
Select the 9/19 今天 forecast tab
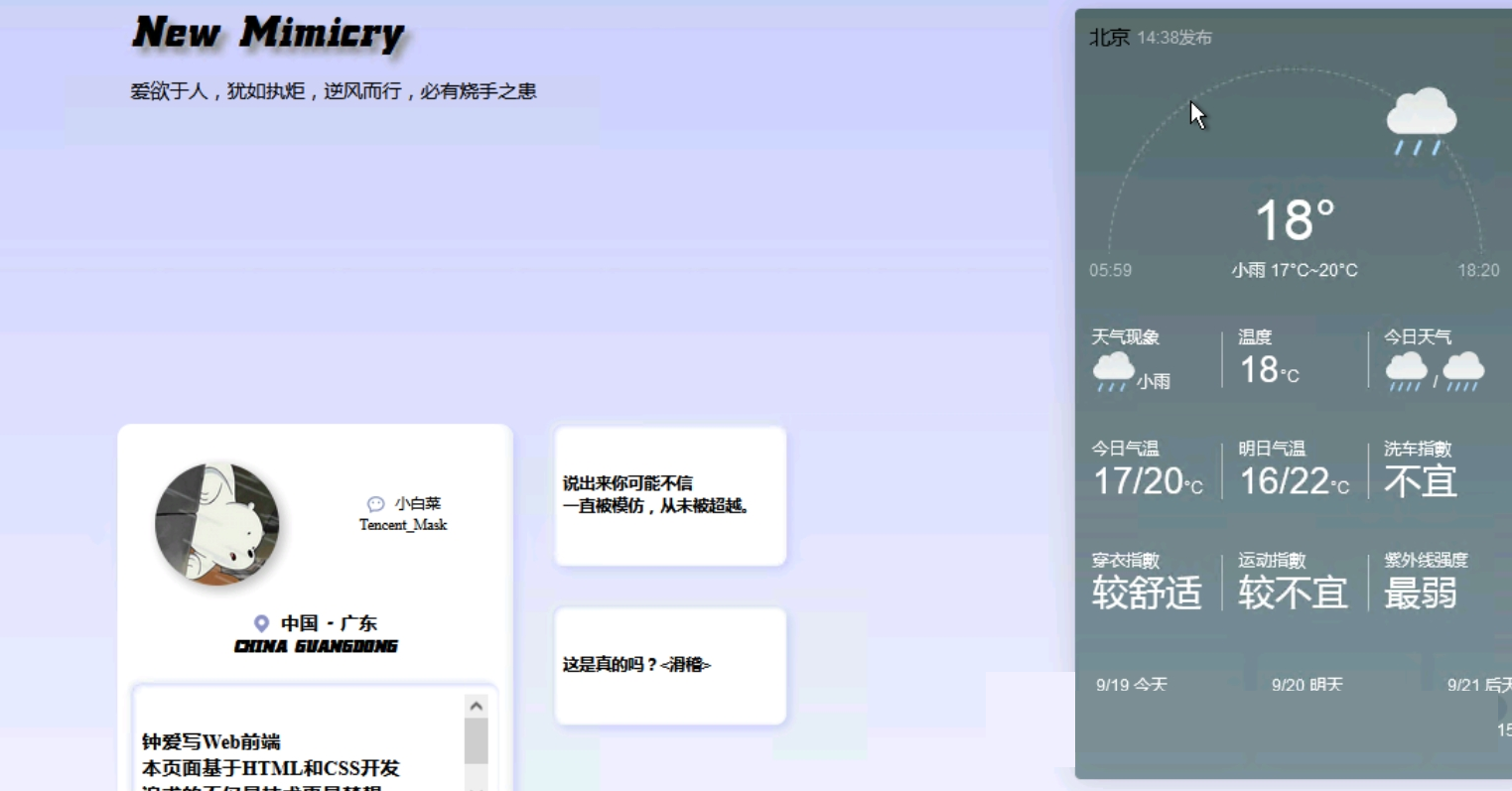click(x=1131, y=685)
